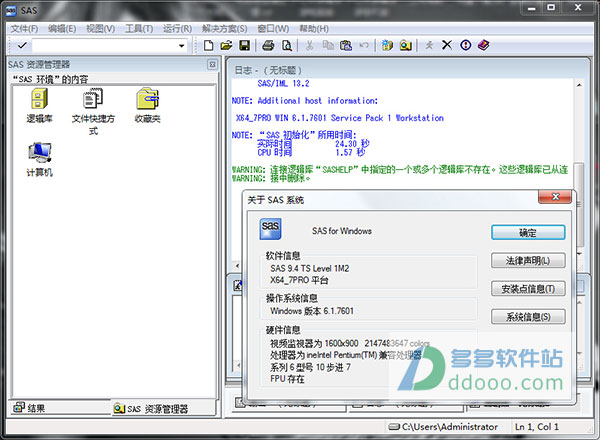Open the 解决方案(S) menu
Viewport: 600px width, 440px height.
pyautogui.click(x=224, y=29)
